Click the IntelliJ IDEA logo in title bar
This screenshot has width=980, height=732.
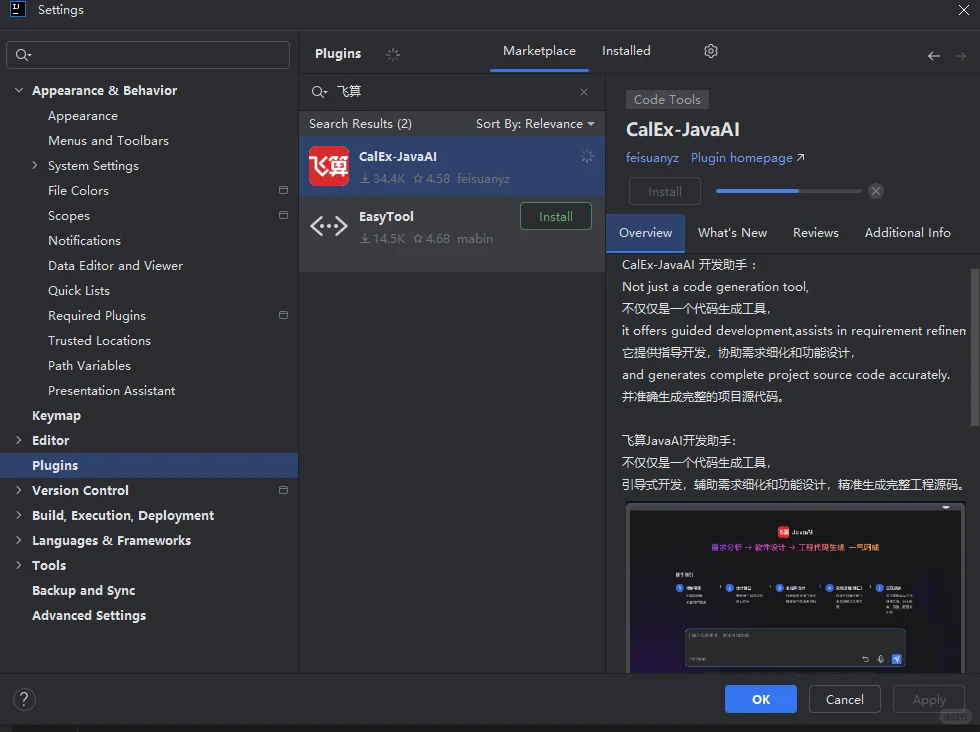coord(18,9)
